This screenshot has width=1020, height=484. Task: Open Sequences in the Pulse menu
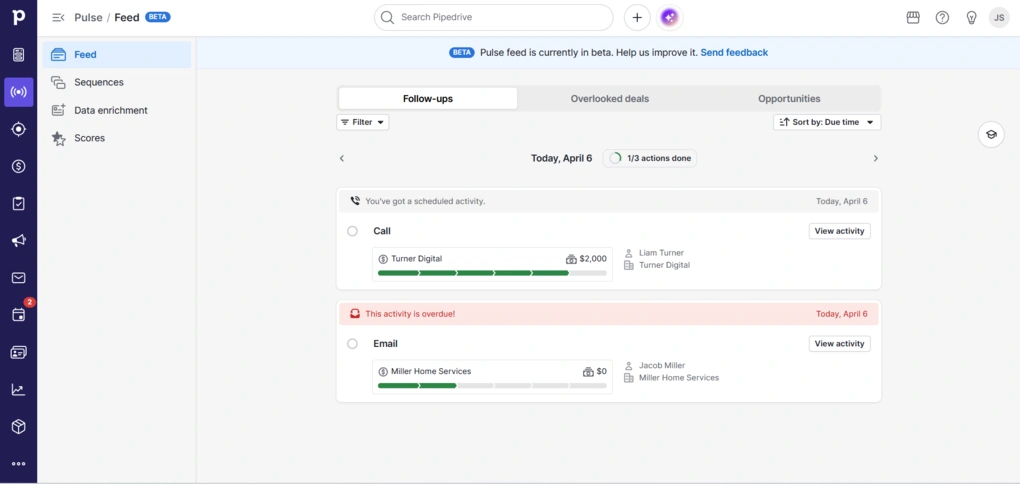(x=117, y=83)
